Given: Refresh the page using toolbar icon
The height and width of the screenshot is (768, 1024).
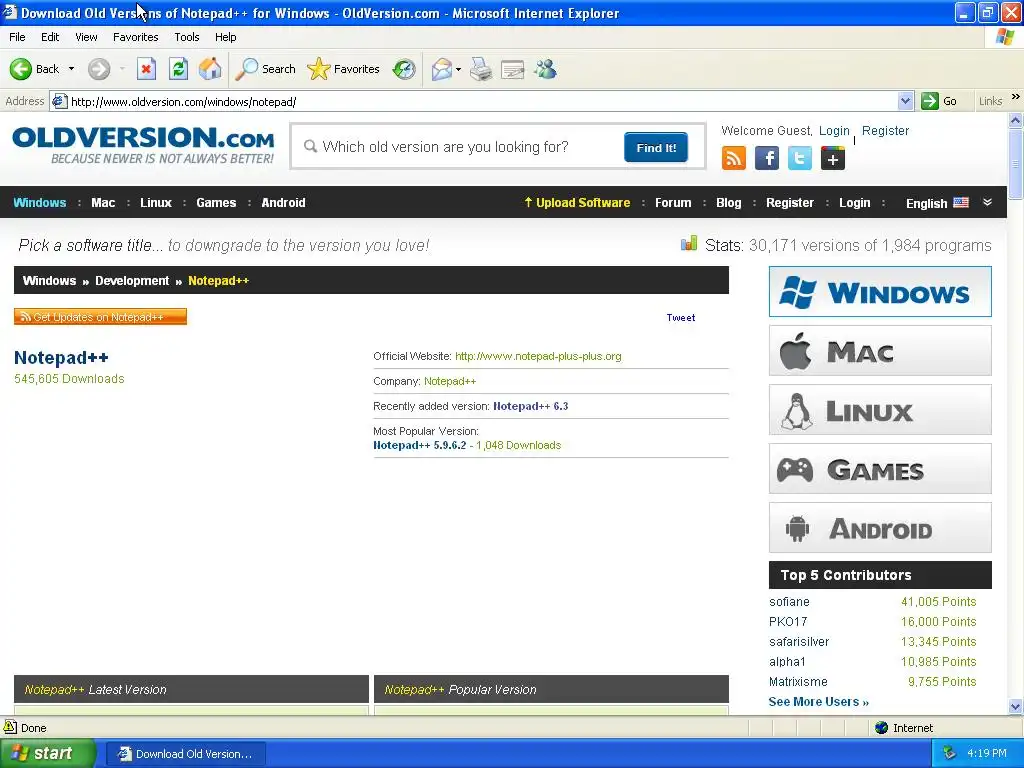Looking at the screenshot, I should tap(178, 69).
